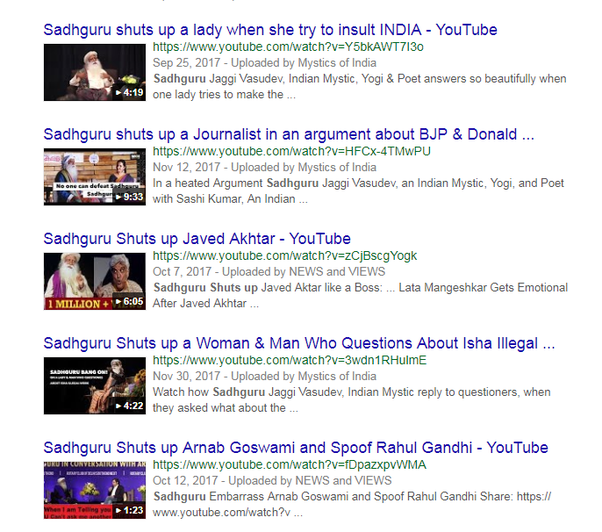
Task: Click the play badge showing 4:22 duration
Action: (x=130, y=406)
